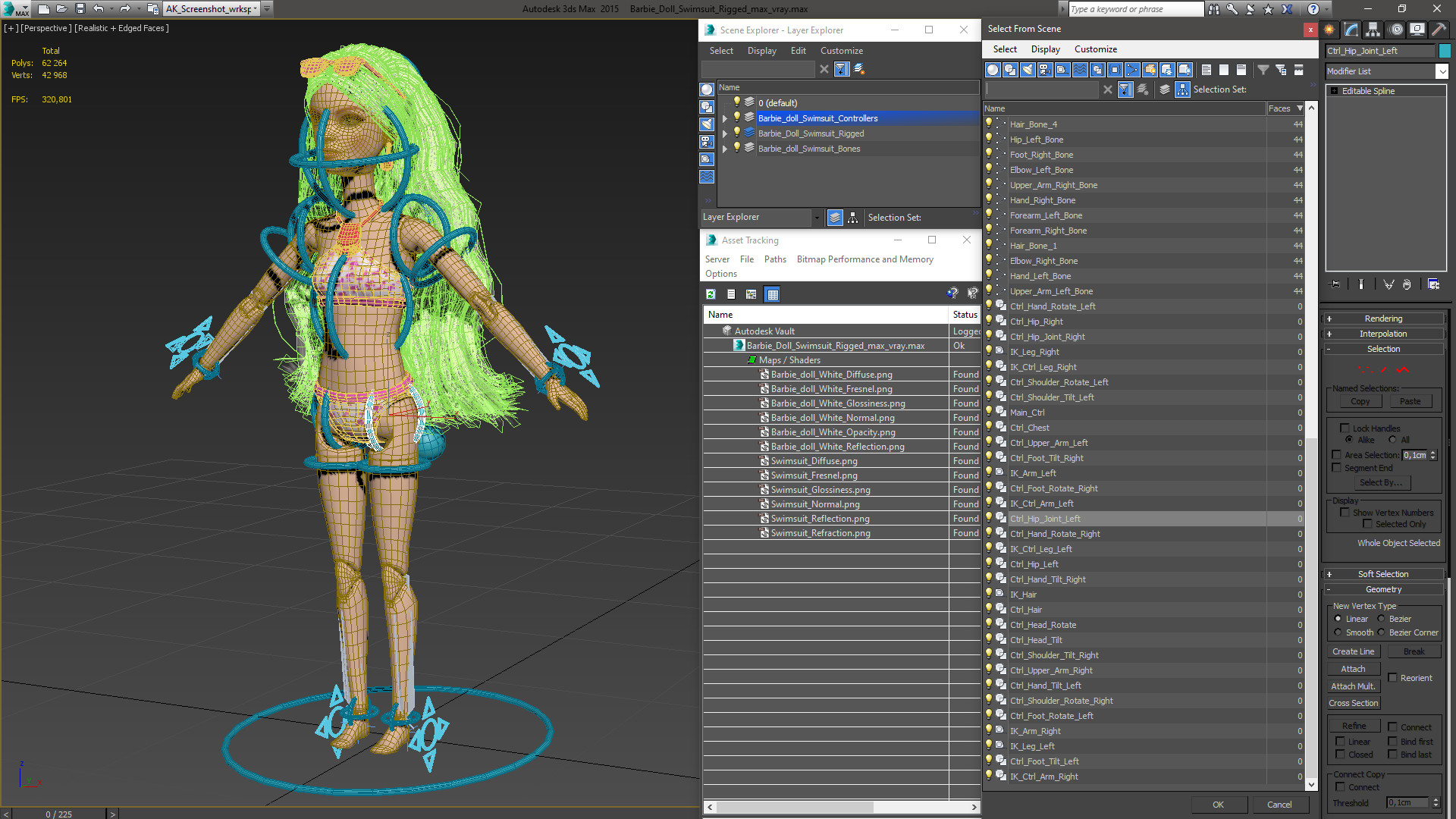Toggle Display Geometry filter in Select From Scene

pyautogui.click(x=993, y=70)
